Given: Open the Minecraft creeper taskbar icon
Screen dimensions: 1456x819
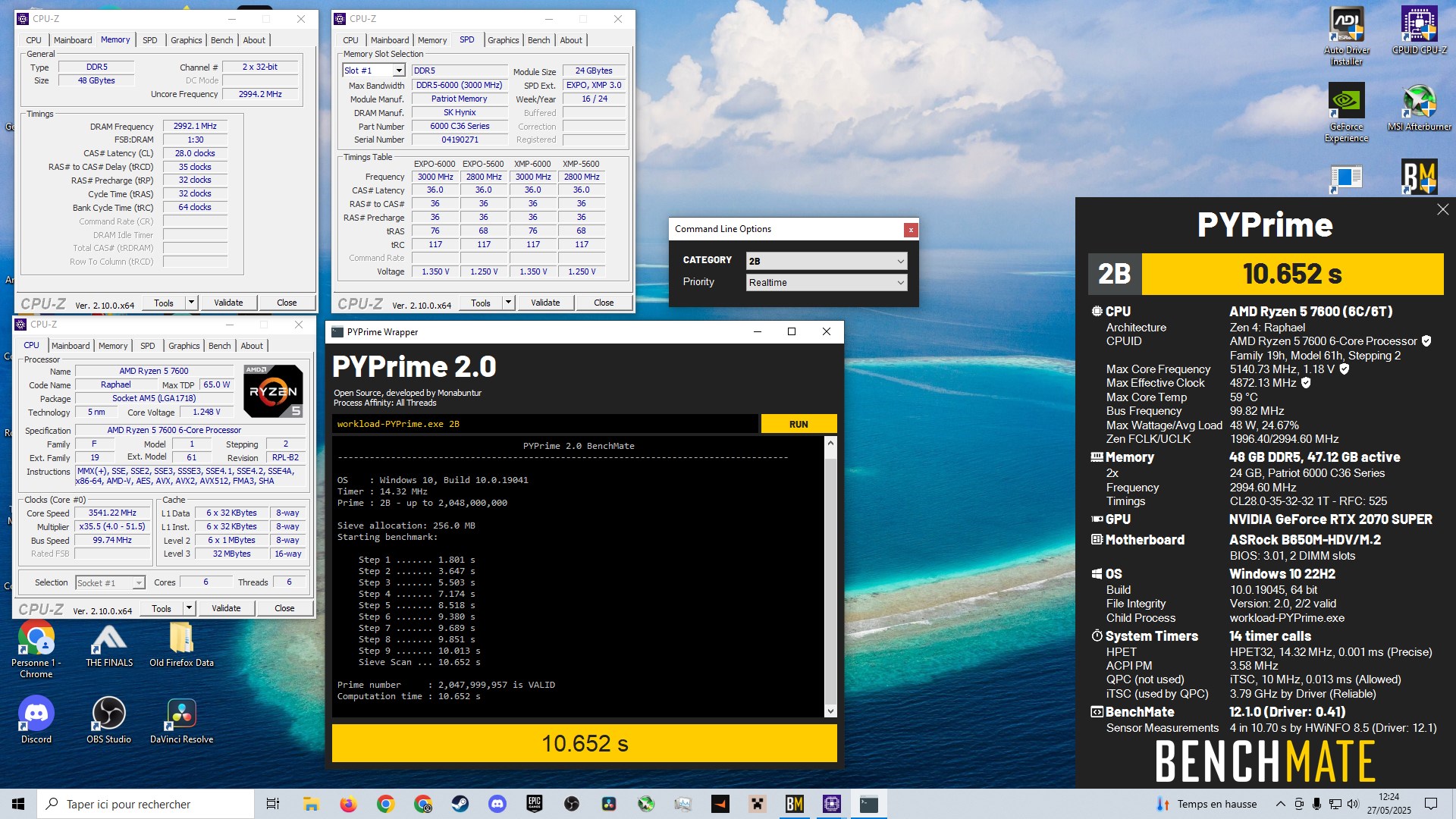Looking at the screenshot, I should pos(758,804).
